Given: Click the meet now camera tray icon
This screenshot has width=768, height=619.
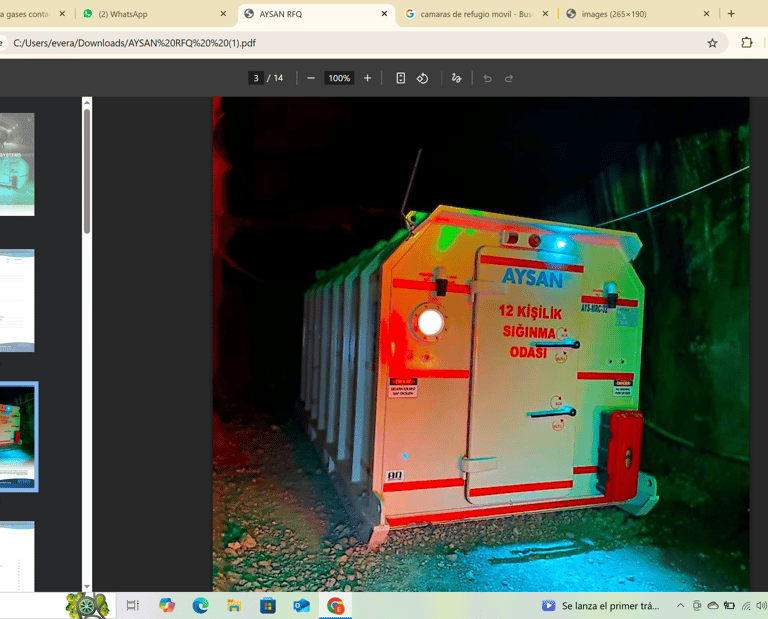Looking at the screenshot, I should point(697,606).
